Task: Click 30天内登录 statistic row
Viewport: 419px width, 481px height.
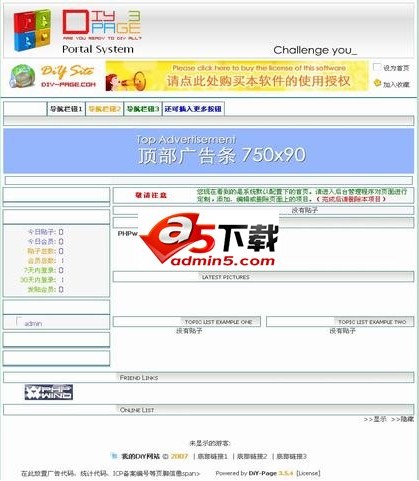Action: pos(42,280)
